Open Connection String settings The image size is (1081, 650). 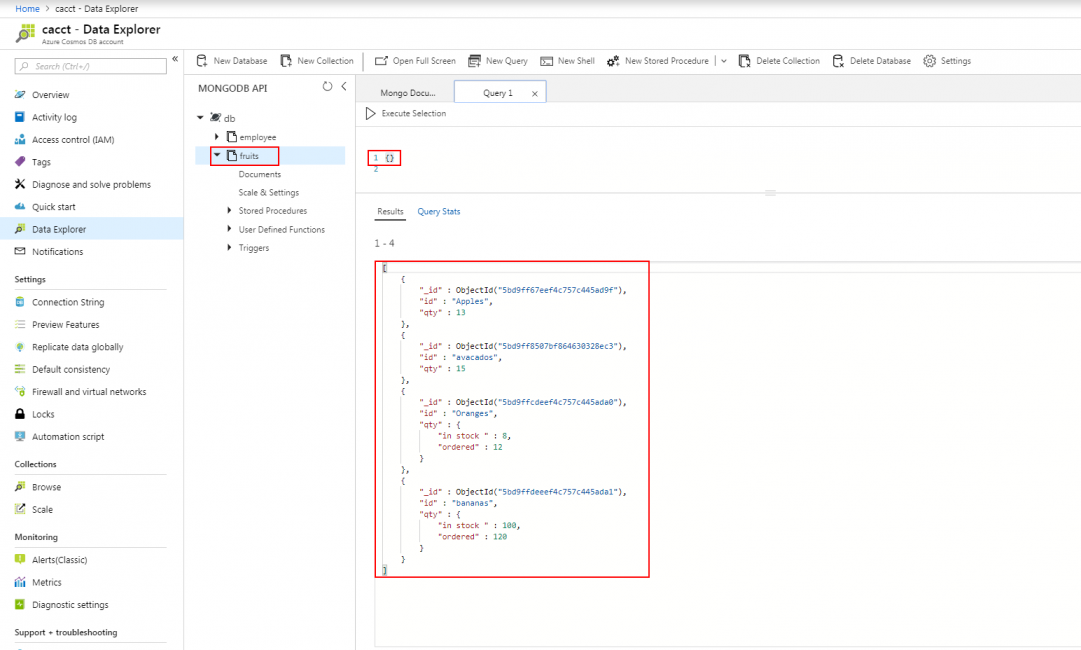pyautogui.click(x=68, y=302)
